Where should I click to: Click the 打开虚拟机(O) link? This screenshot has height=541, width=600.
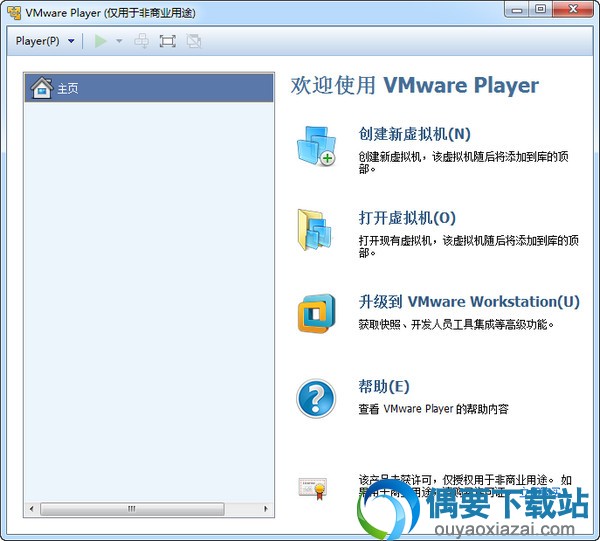point(407,218)
